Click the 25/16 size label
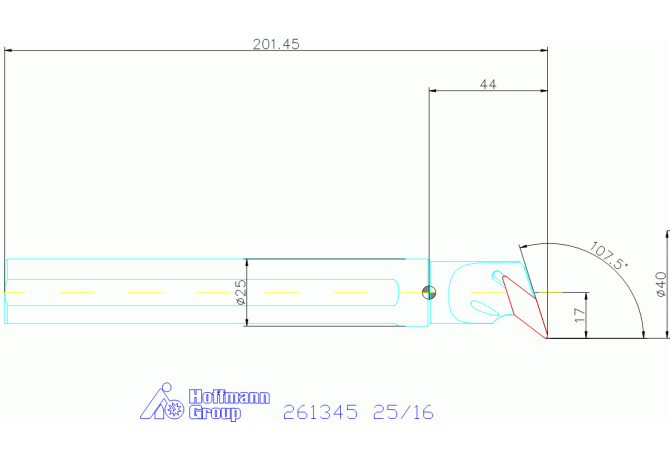Image resolution: width=670 pixels, height=460 pixels. pyautogui.click(x=403, y=412)
